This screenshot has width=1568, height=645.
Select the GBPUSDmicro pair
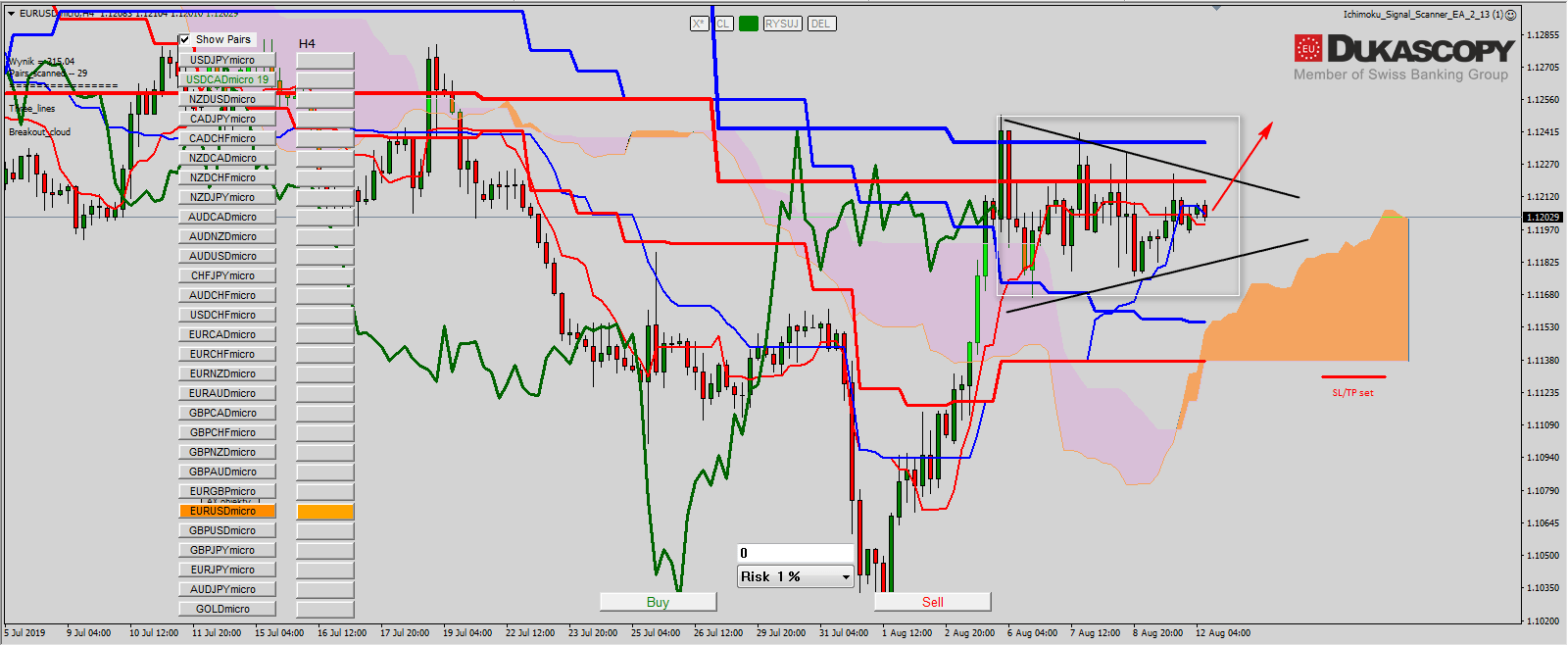226,531
